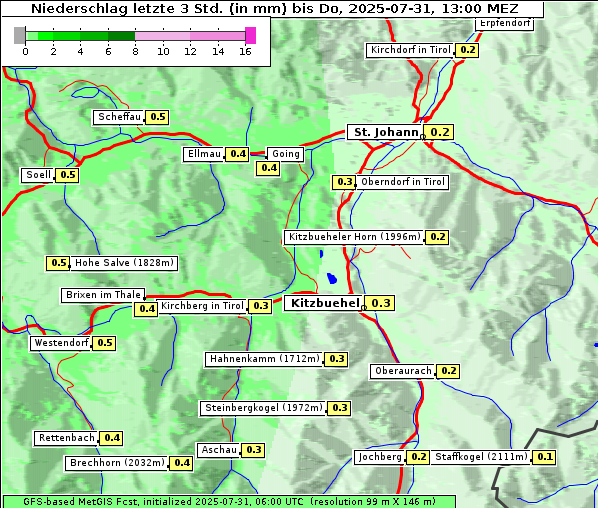Click the 0.5 value beside Scheffau
This screenshot has height=508, width=598.
(158, 117)
